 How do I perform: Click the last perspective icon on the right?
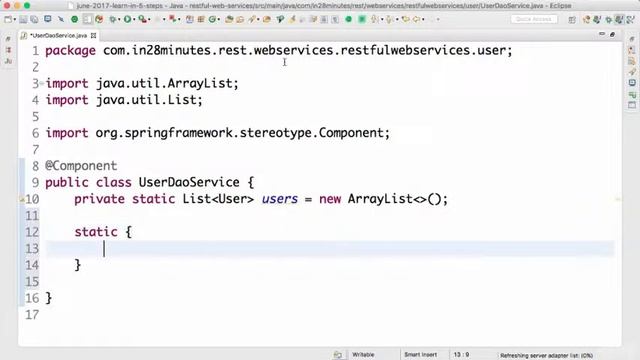coord(630,20)
